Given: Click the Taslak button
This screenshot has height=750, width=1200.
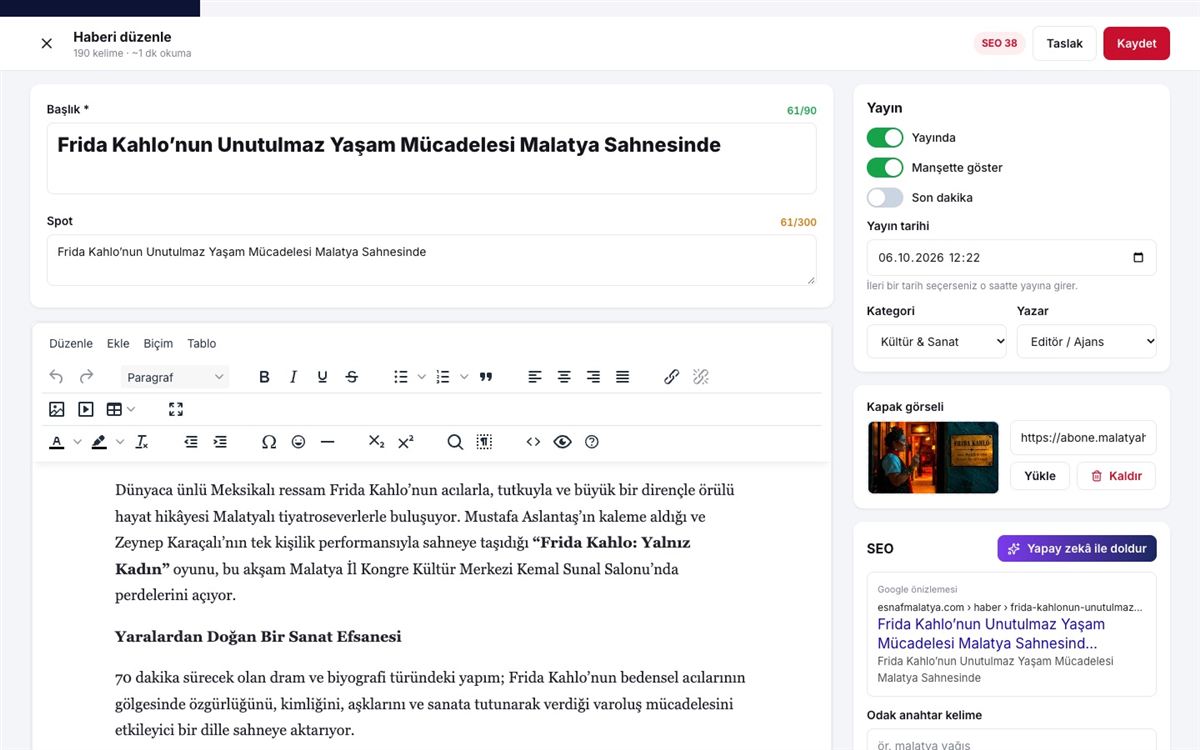Looking at the screenshot, I should pyautogui.click(x=1065, y=44).
